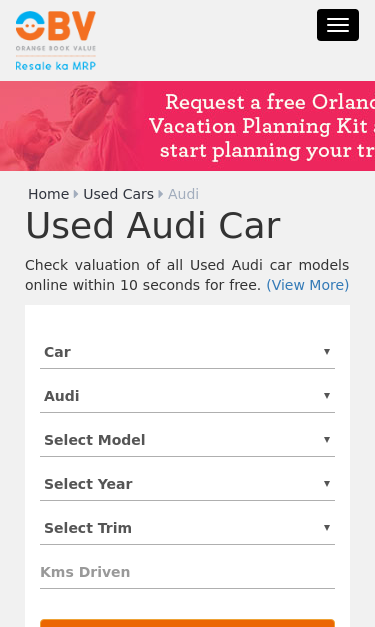Image resolution: width=375 pixels, height=627 pixels.
Task: Open the hamburger navigation menu
Action: 338,25
